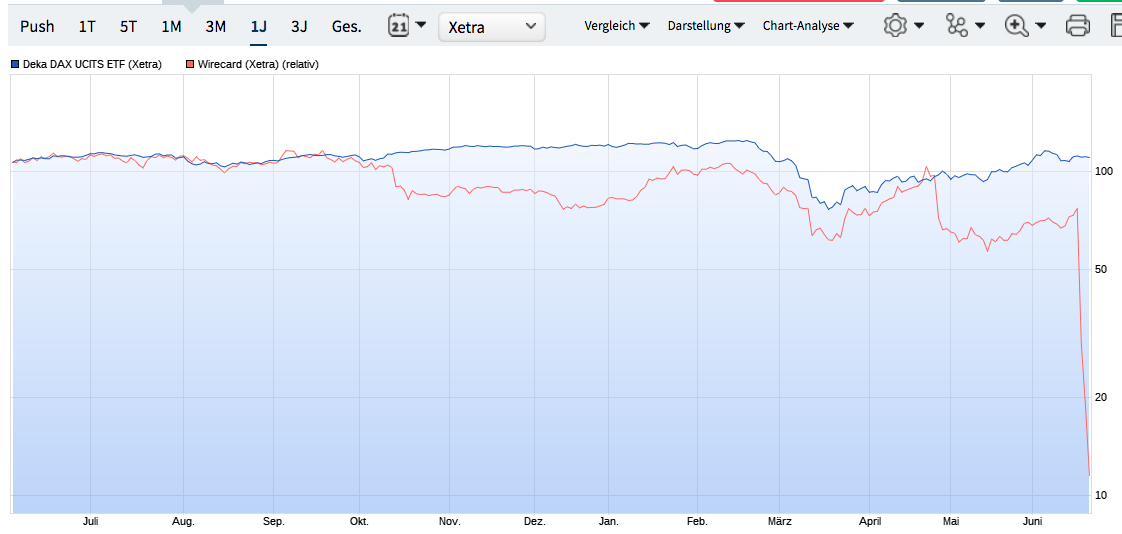Viewport: 1122px width, 534px height.
Task: Open the Darstellung menu
Action: pos(706,26)
